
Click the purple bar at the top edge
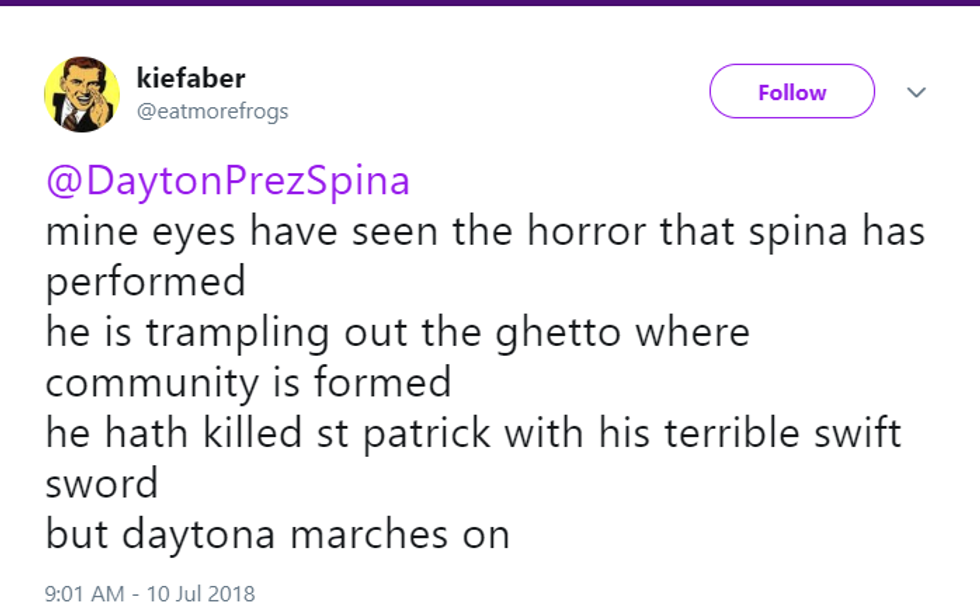pos(490,3)
